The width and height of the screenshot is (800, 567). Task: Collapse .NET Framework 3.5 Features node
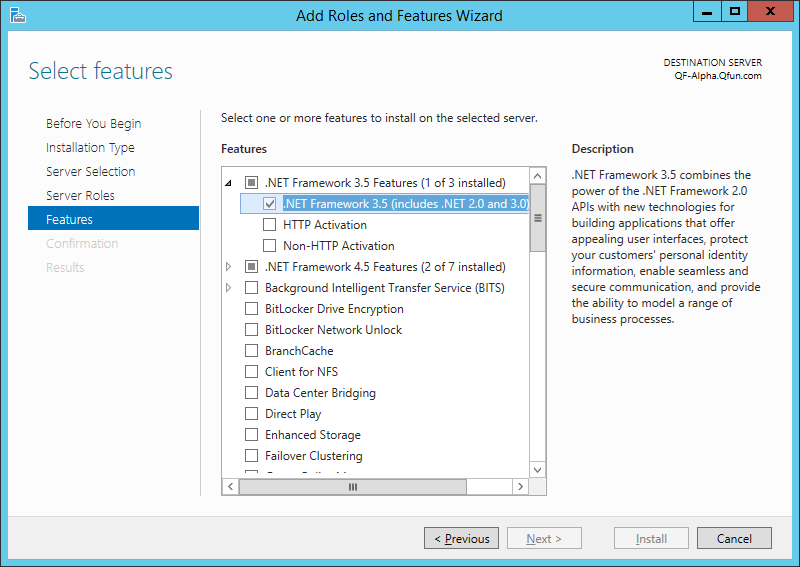point(229,183)
